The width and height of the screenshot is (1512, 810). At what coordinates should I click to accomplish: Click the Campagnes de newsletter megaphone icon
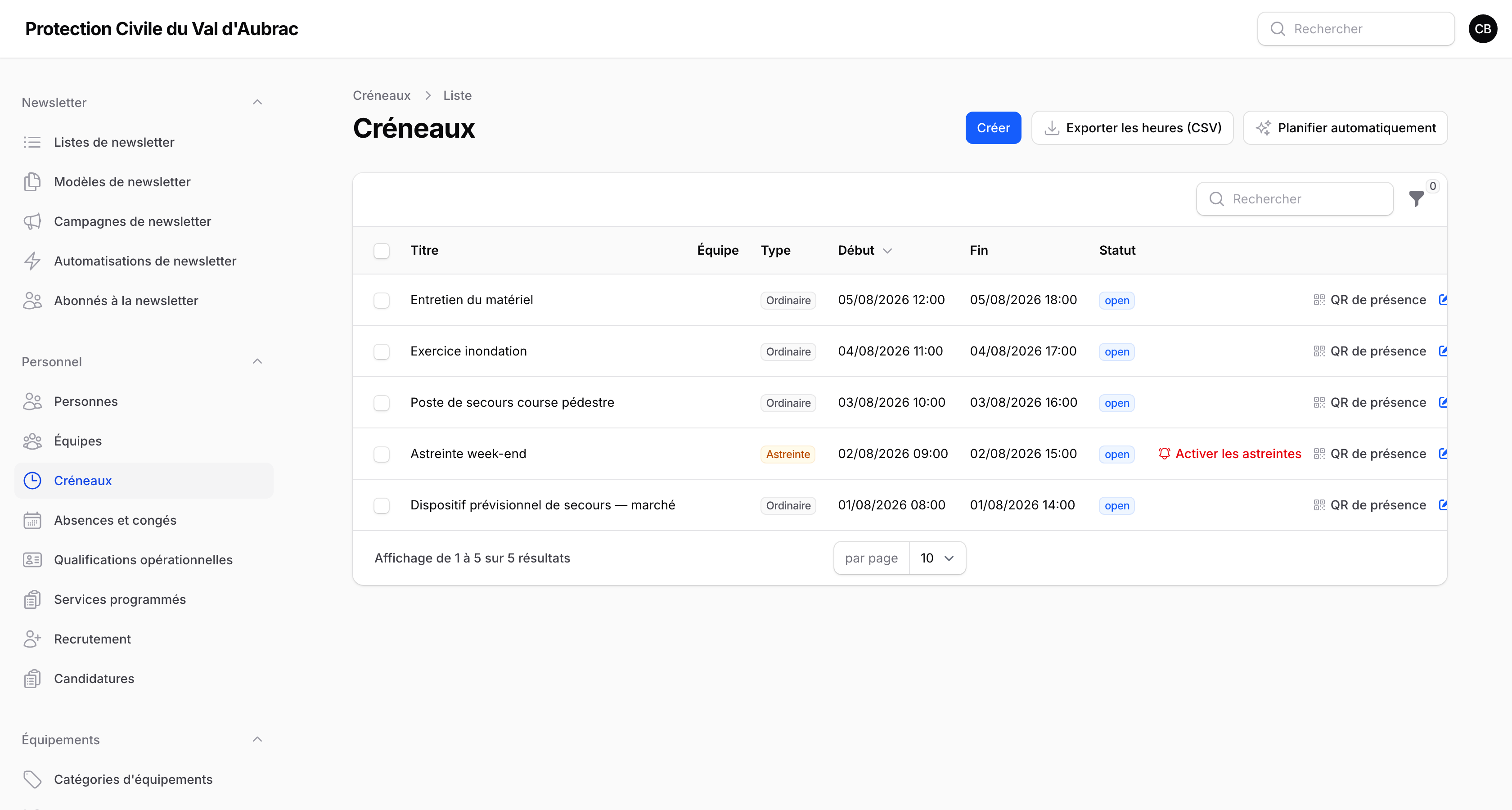click(x=32, y=221)
